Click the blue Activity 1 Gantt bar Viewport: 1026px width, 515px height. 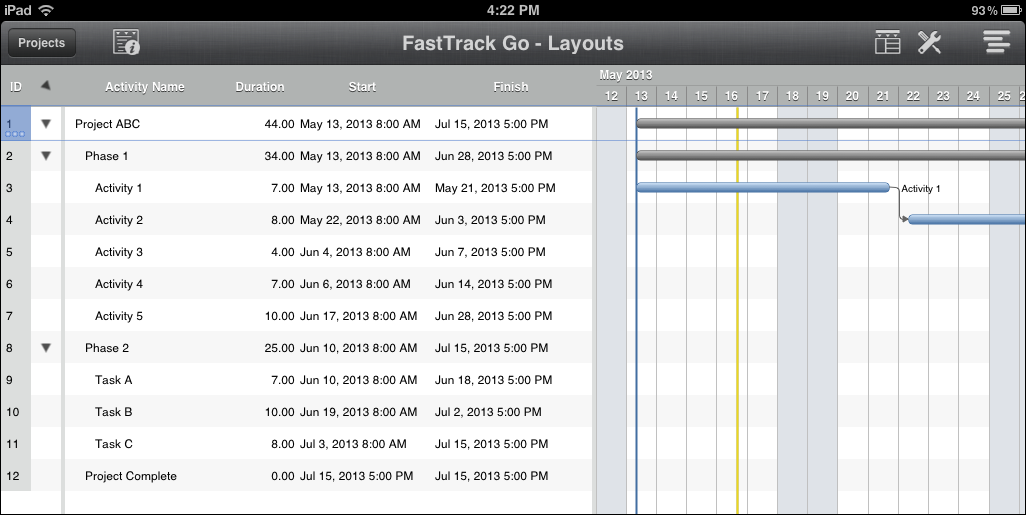[x=762, y=187]
